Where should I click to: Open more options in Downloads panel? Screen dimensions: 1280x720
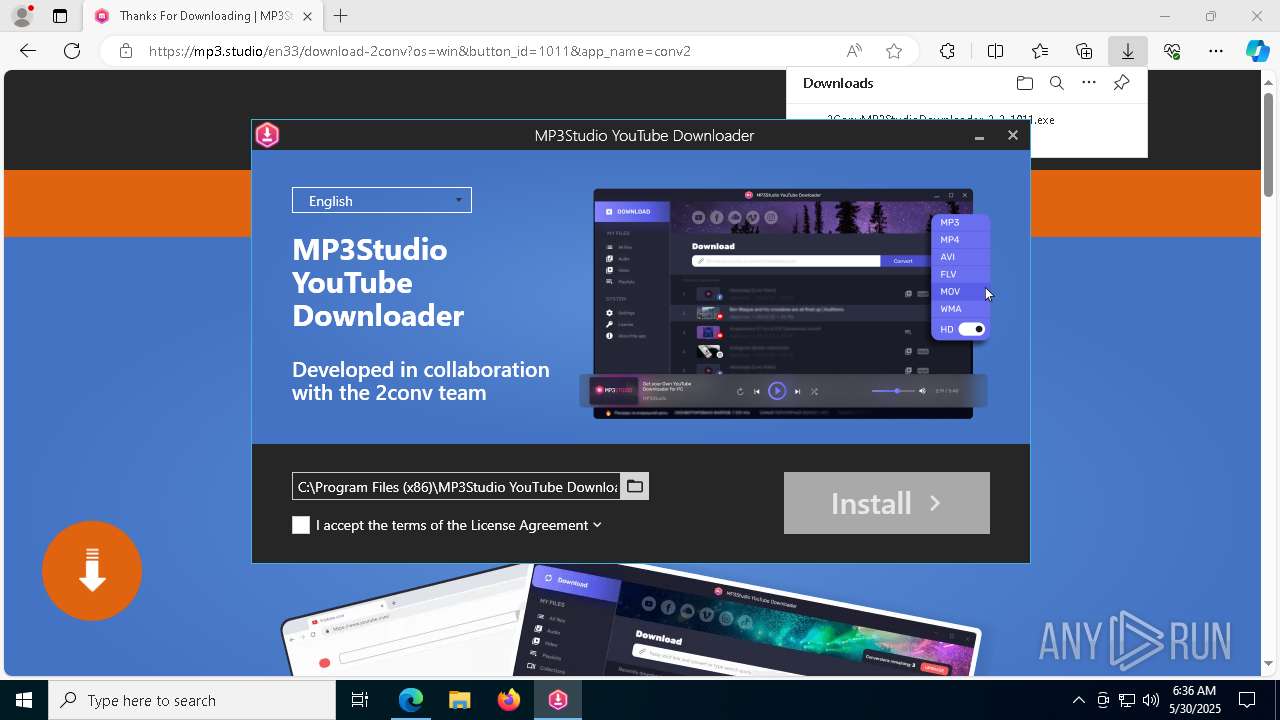coord(1089,83)
